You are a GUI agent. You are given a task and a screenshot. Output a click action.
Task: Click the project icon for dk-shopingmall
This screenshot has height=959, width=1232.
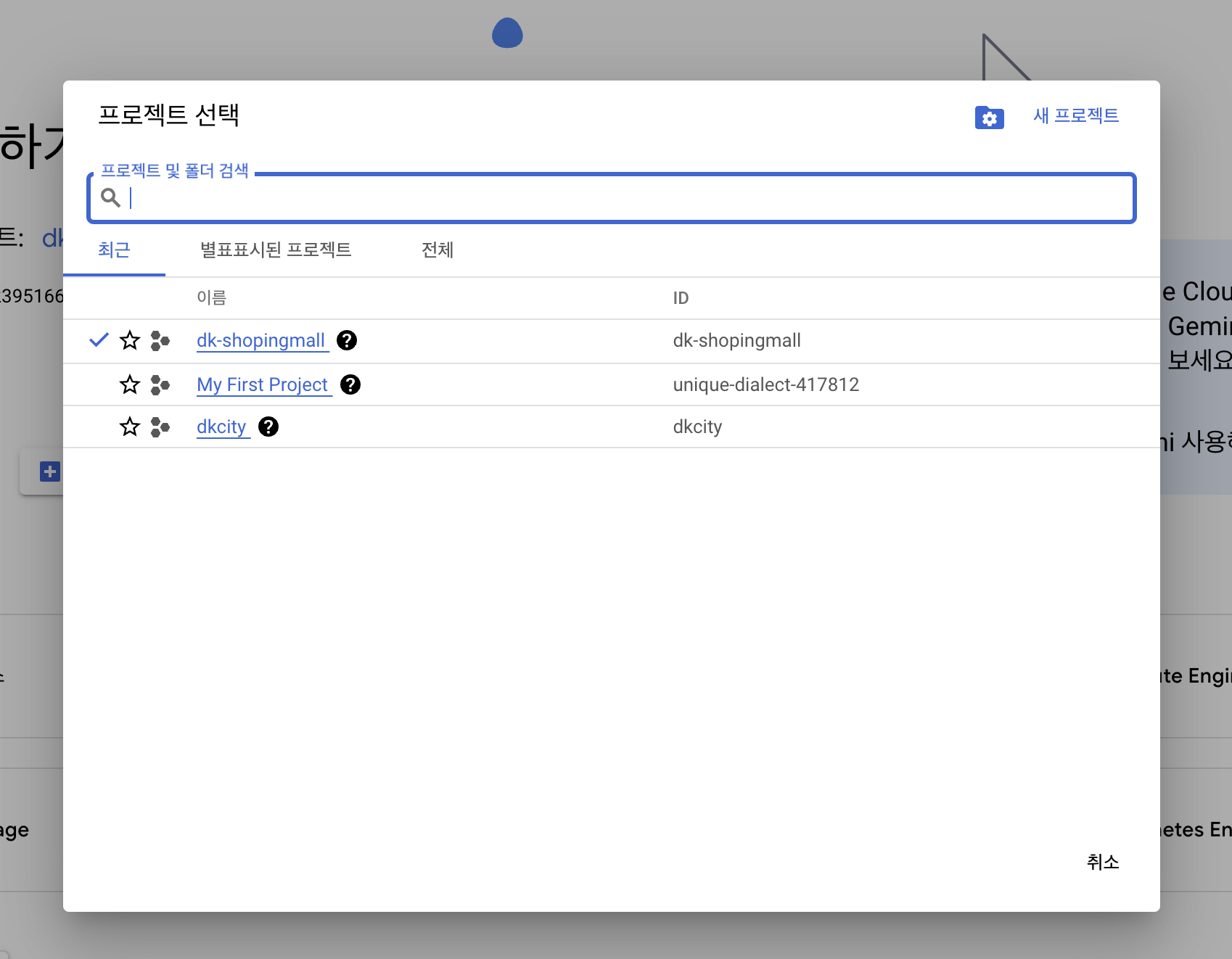point(160,340)
